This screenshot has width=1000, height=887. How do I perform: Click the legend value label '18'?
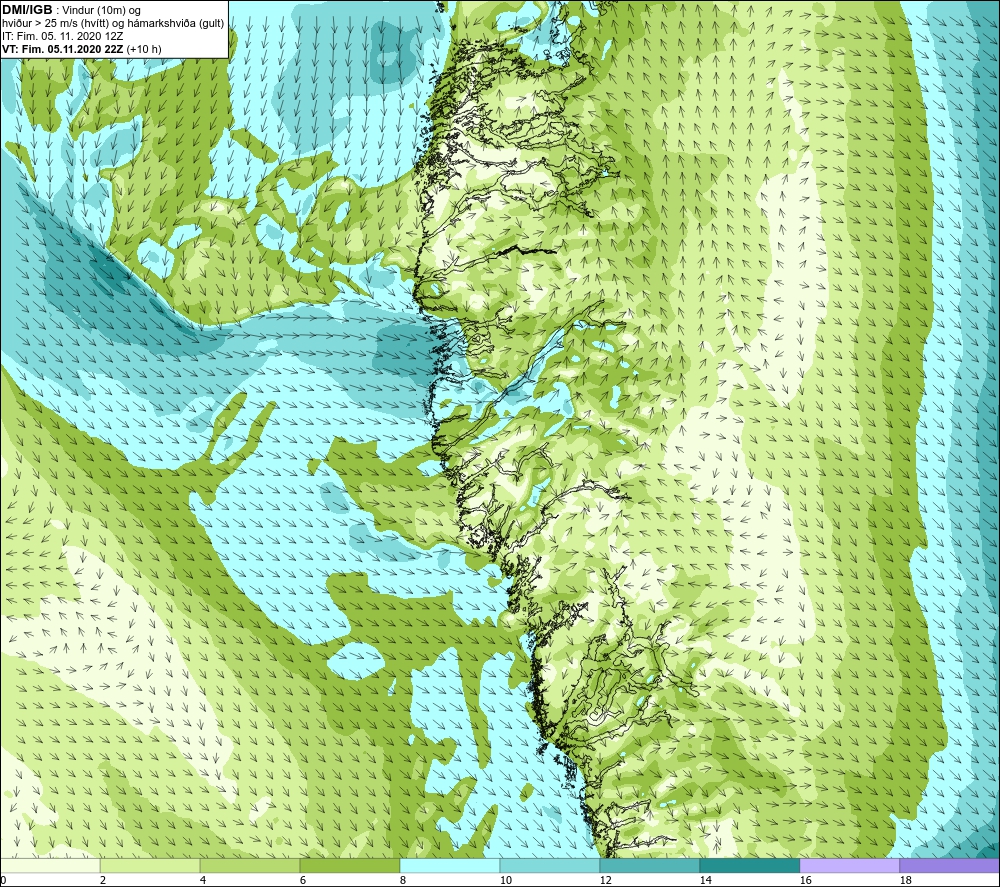pyautogui.click(x=905, y=880)
